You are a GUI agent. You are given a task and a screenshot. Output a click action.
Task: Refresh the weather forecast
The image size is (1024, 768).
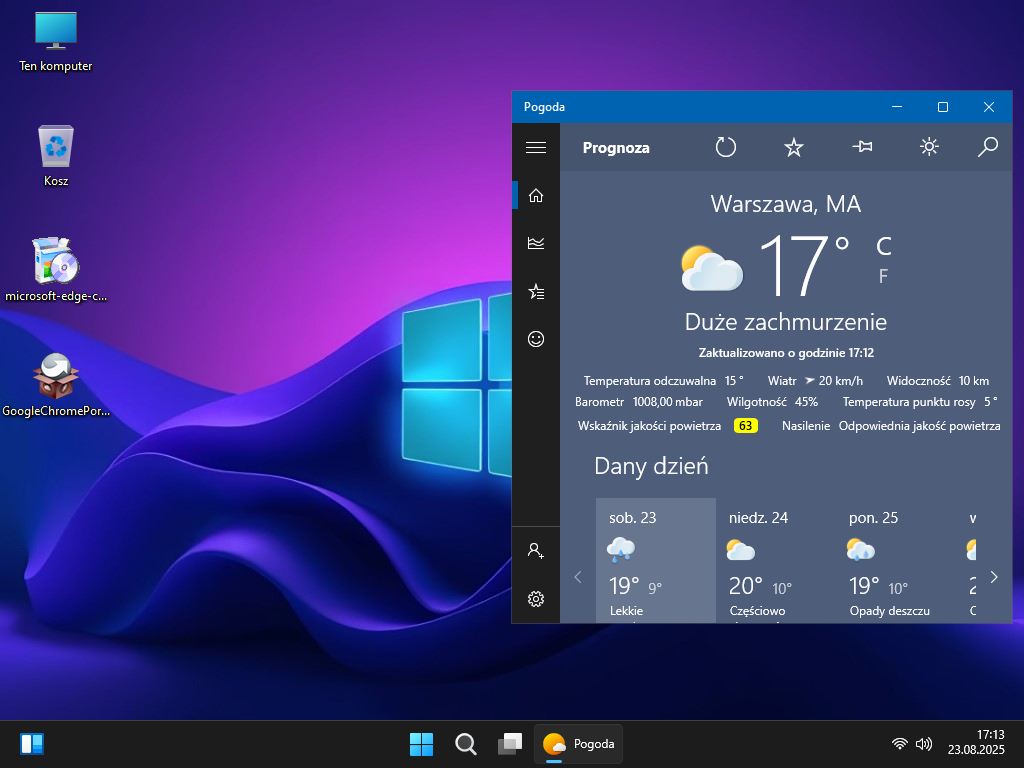coord(726,148)
